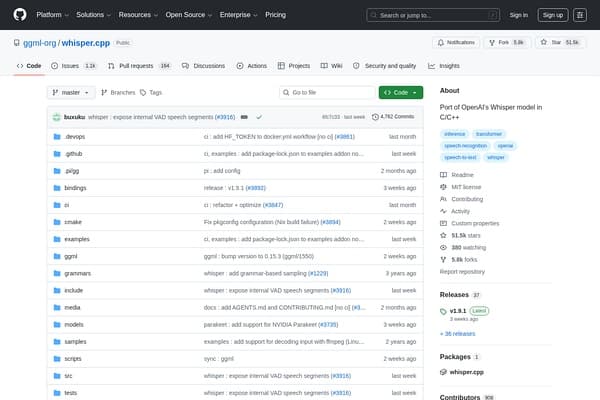Fork the repository with Fork button

506,42
